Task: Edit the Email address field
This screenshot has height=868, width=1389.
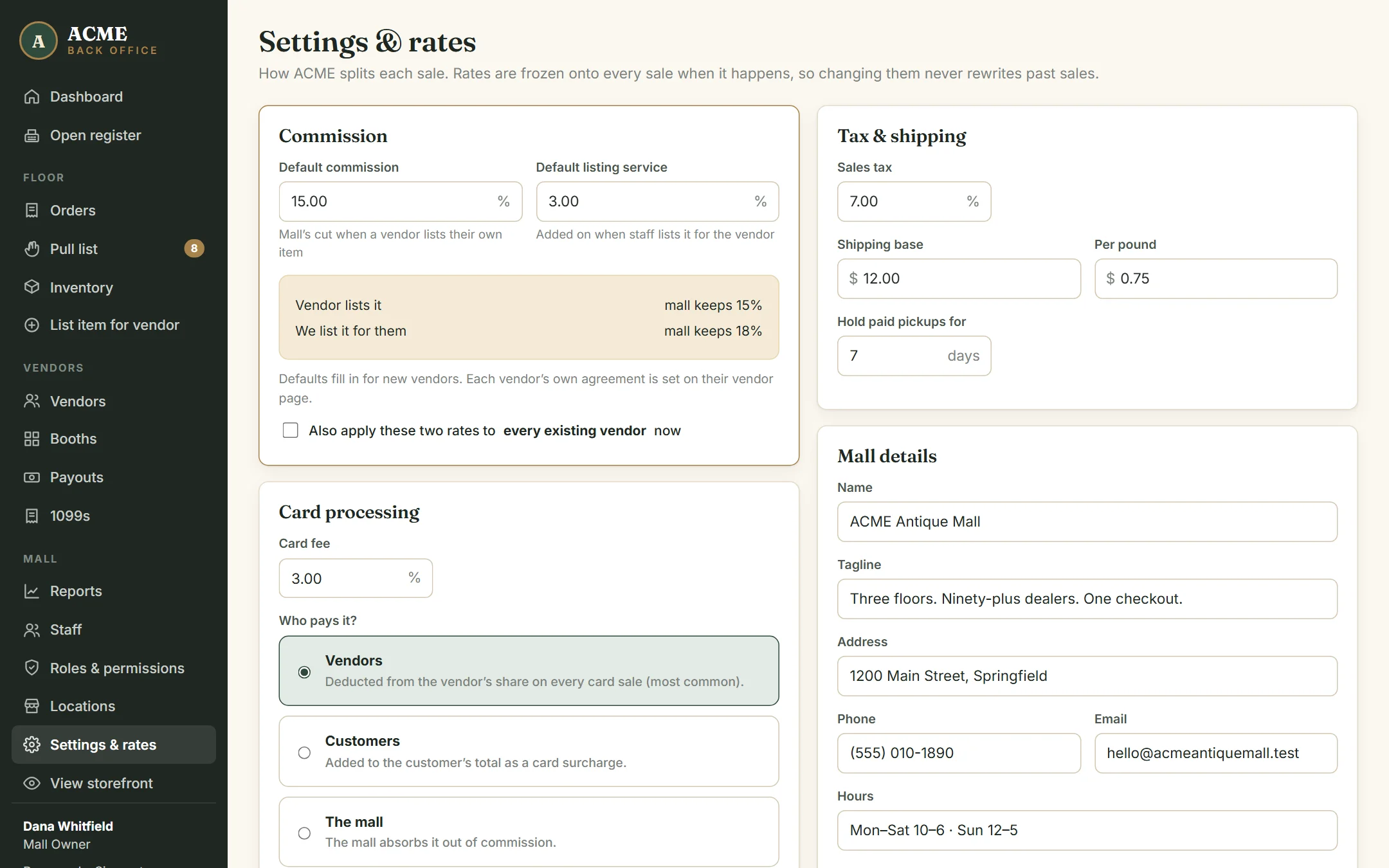Action: (x=1216, y=753)
